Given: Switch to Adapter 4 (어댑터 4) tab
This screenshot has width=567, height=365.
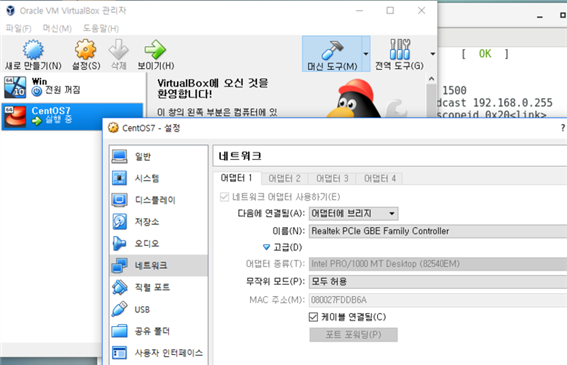Looking at the screenshot, I should click(380, 178).
